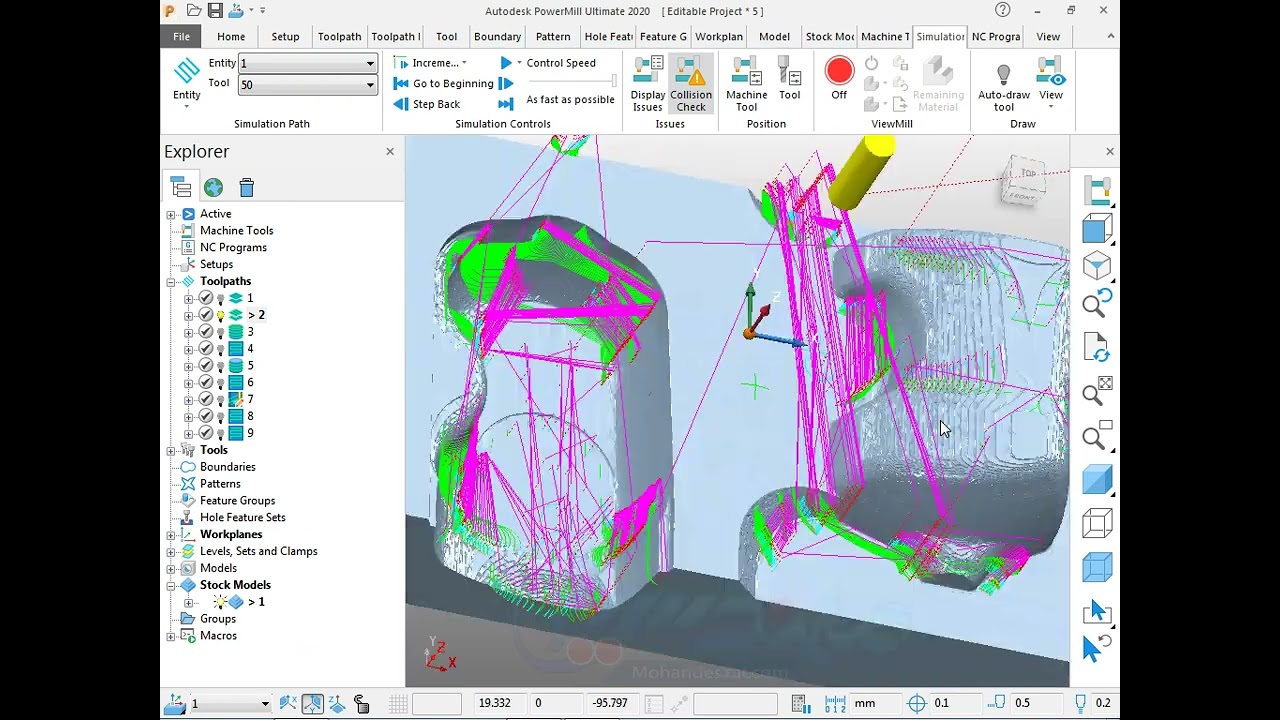
Task: Close the Explorer panel
Action: coord(390,151)
